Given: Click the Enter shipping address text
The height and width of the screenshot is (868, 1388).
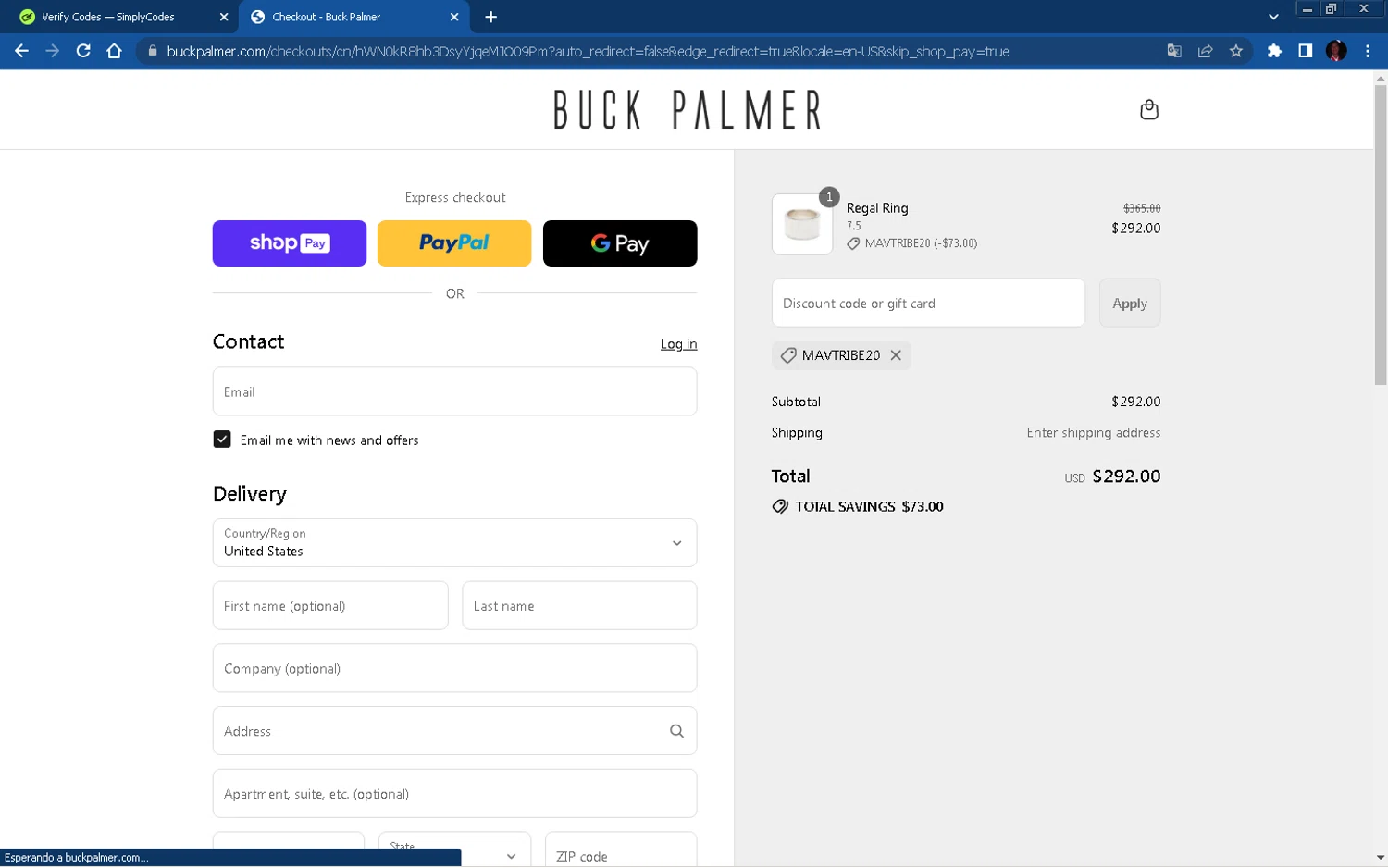Looking at the screenshot, I should (1093, 433).
